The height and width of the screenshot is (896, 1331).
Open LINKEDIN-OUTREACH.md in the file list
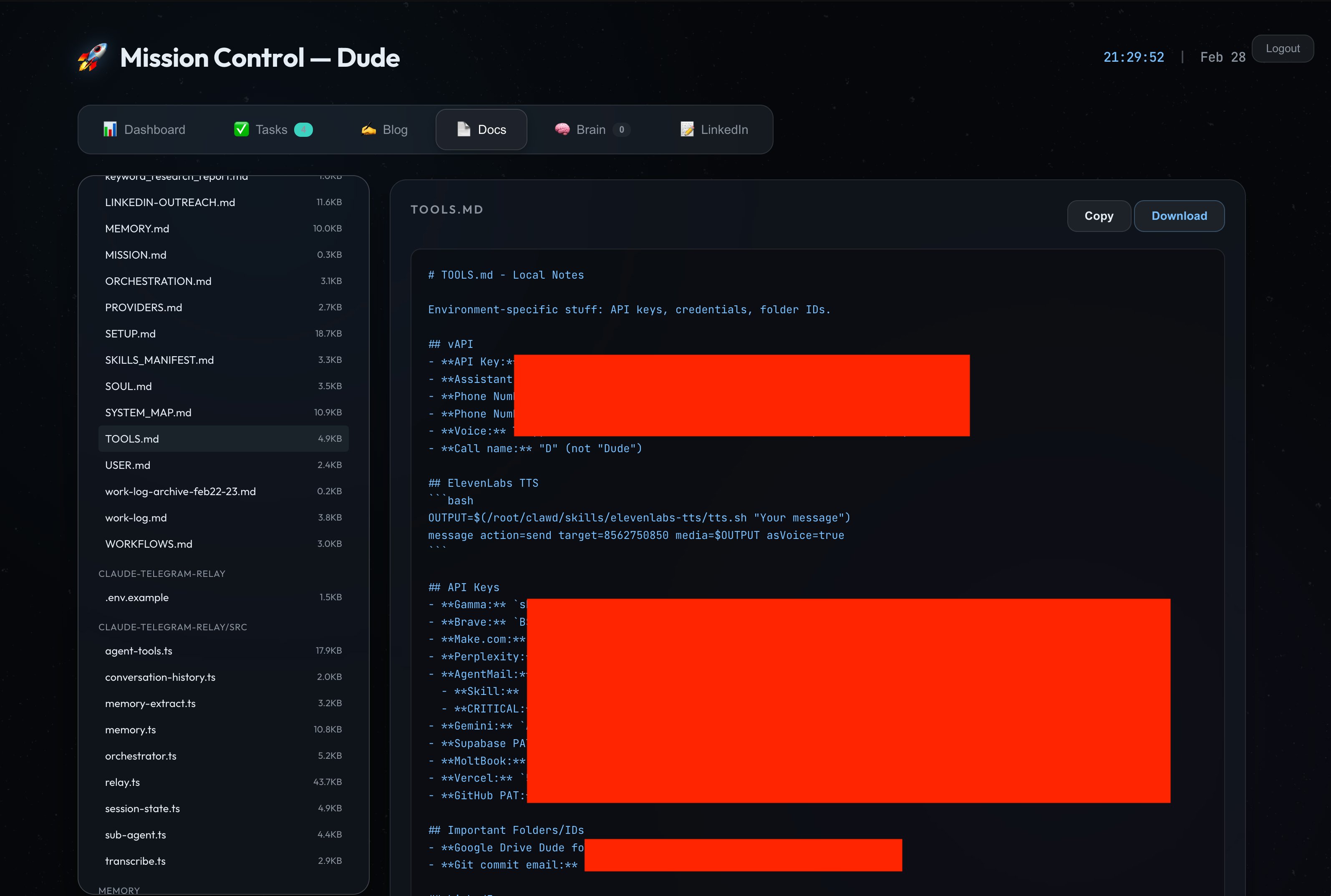click(x=224, y=202)
